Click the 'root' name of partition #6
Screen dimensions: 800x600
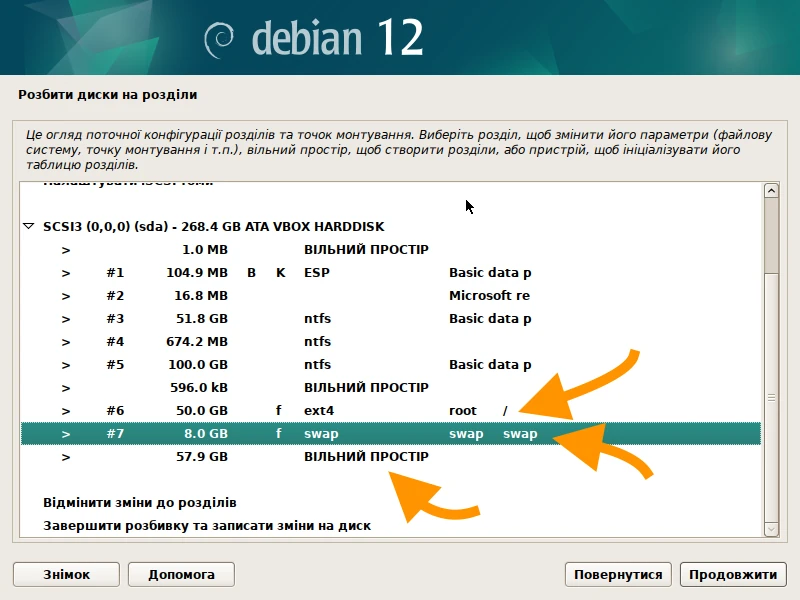pos(462,411)
